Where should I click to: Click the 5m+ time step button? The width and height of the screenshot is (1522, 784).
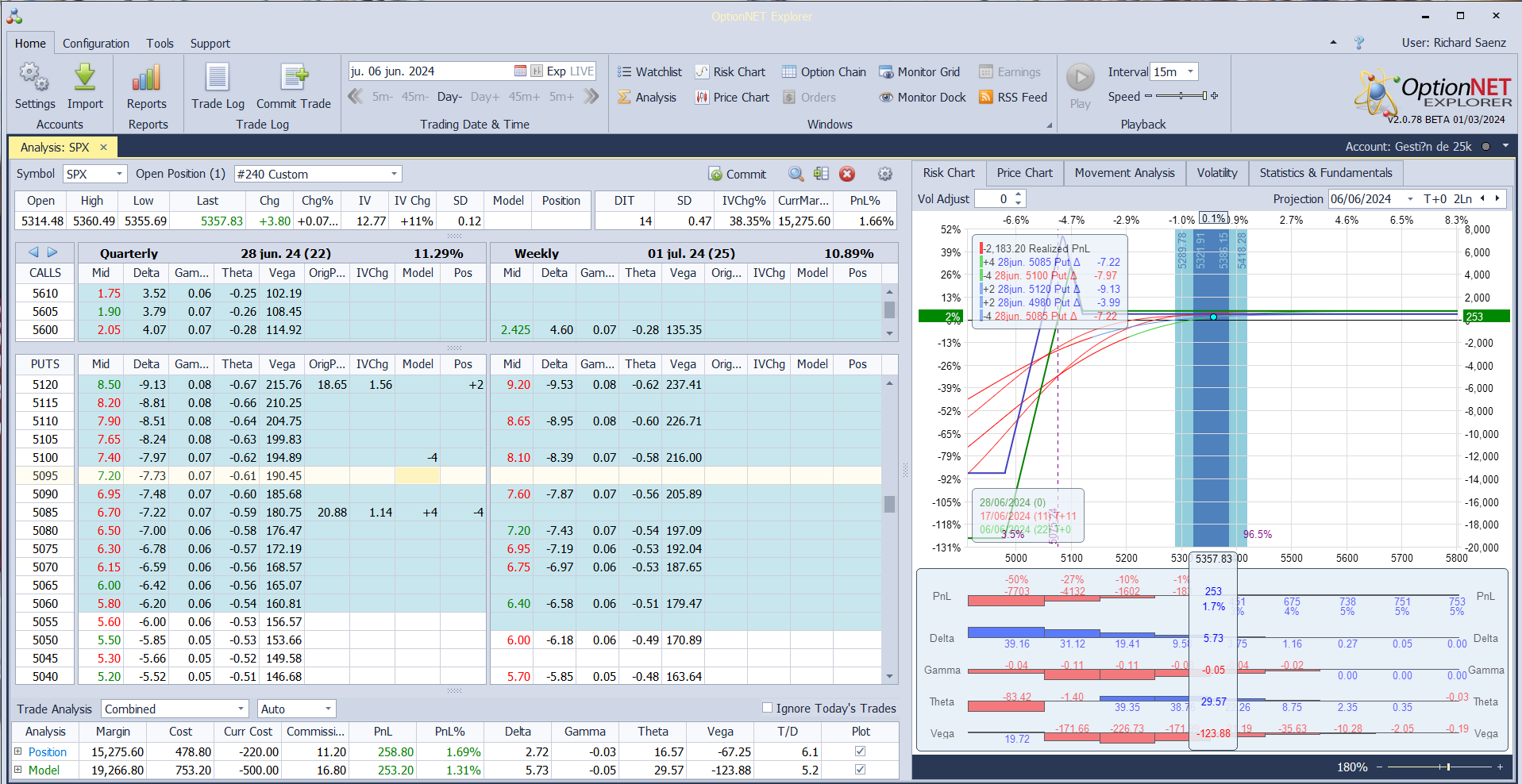tap(561, 97)
